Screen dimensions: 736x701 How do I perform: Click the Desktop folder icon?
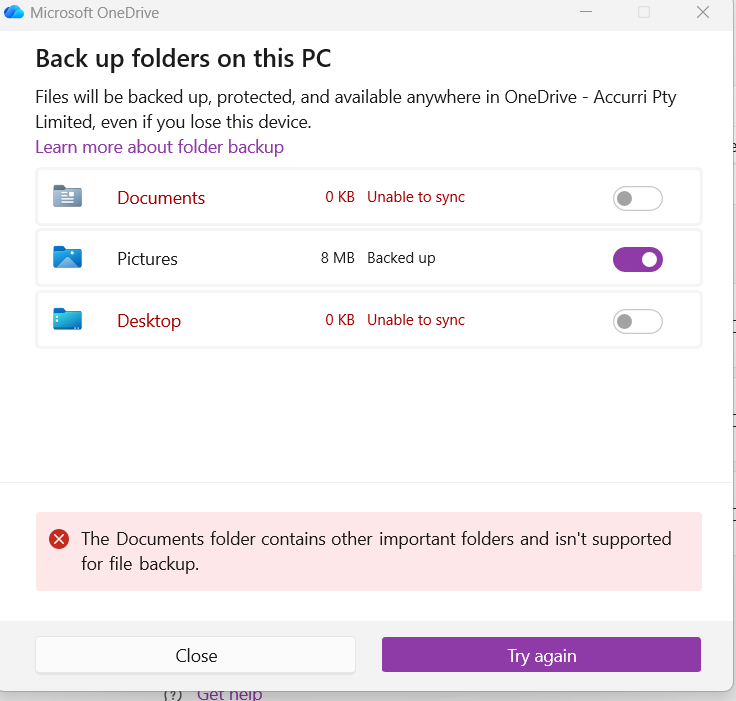pos(67,320)
